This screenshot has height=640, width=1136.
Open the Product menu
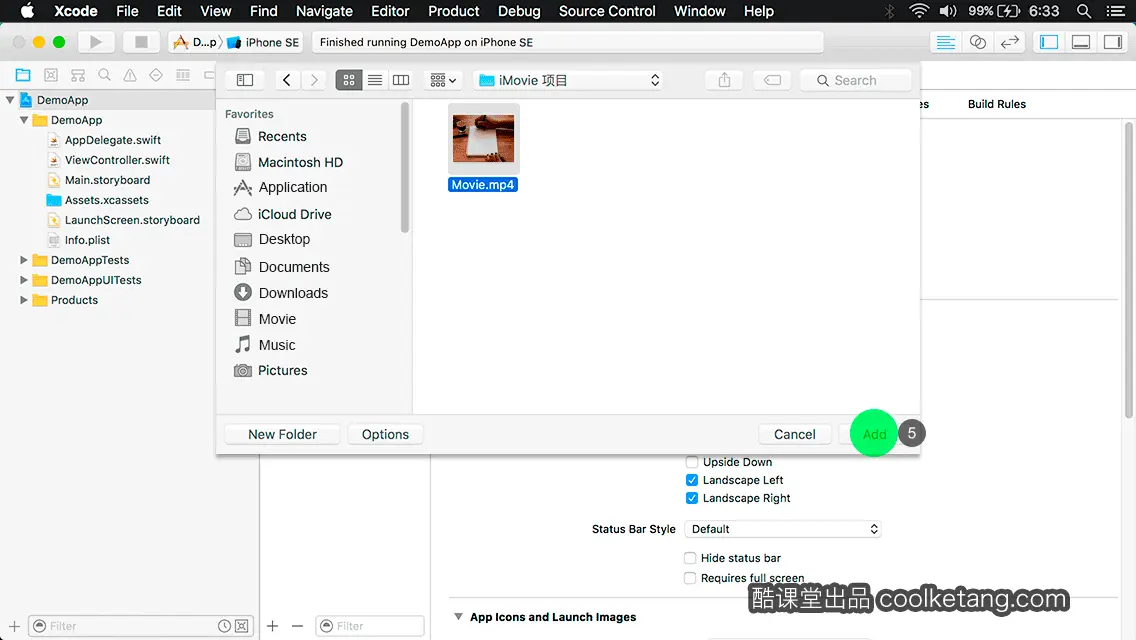[454, 11]
